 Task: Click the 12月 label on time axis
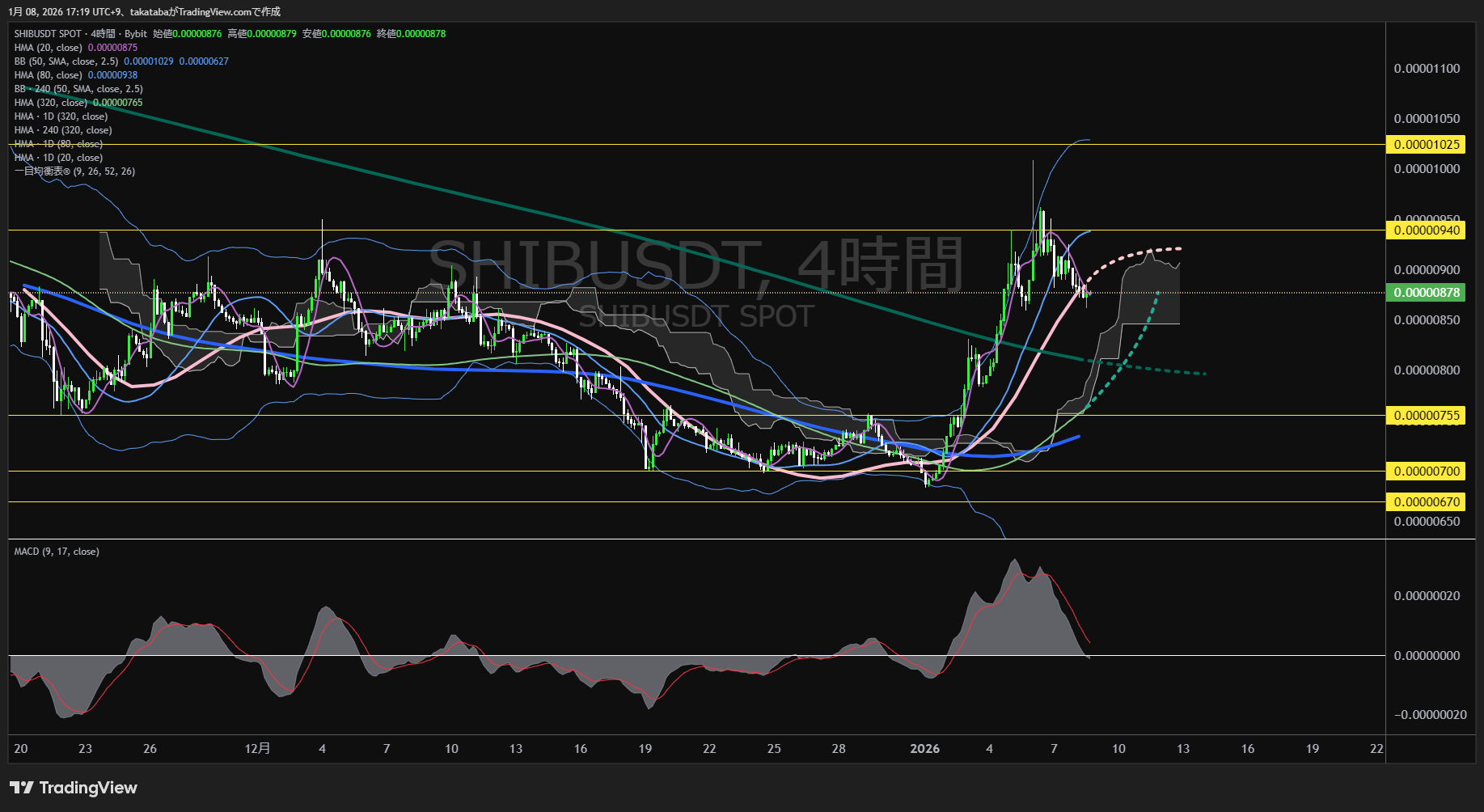tap(257, 749)
